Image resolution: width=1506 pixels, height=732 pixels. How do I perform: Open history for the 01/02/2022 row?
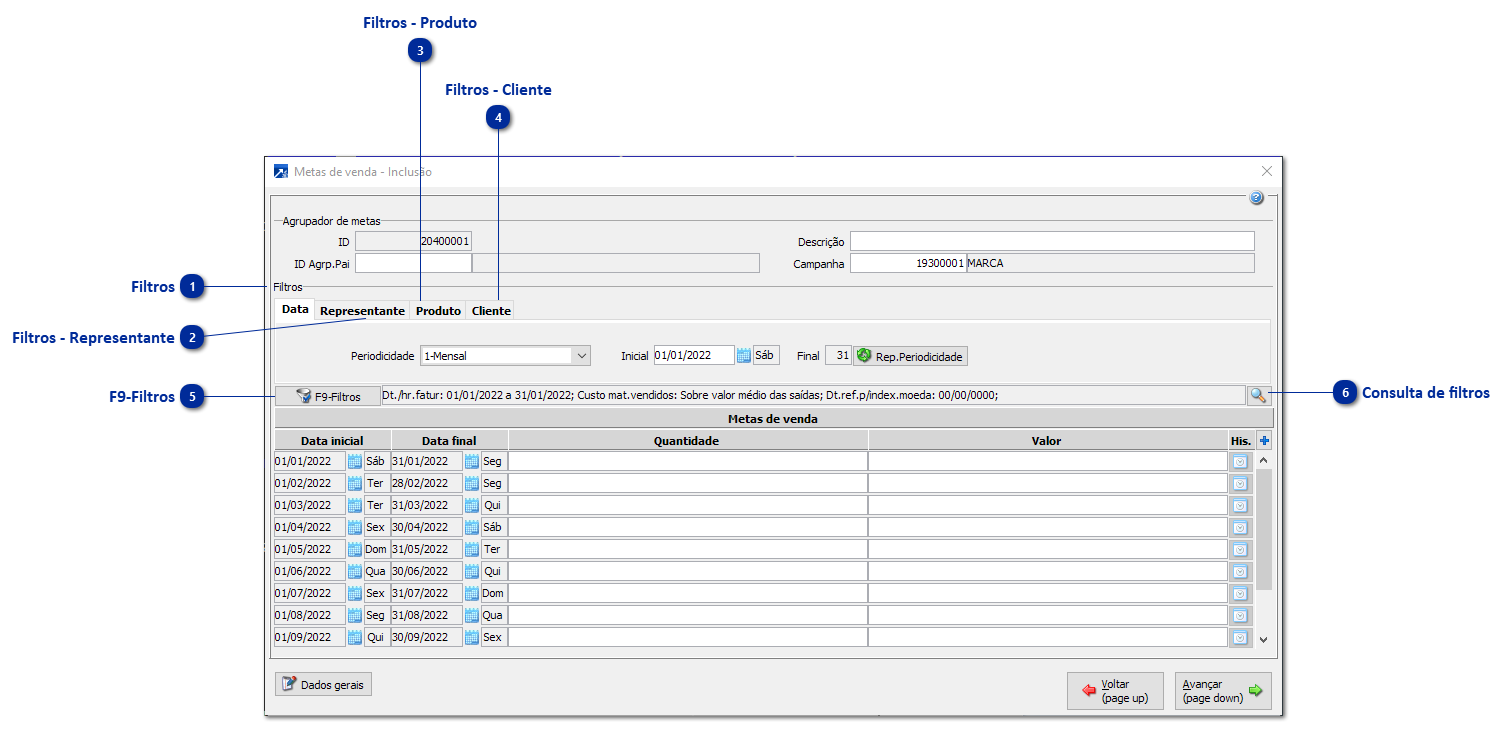[1240, 483]
